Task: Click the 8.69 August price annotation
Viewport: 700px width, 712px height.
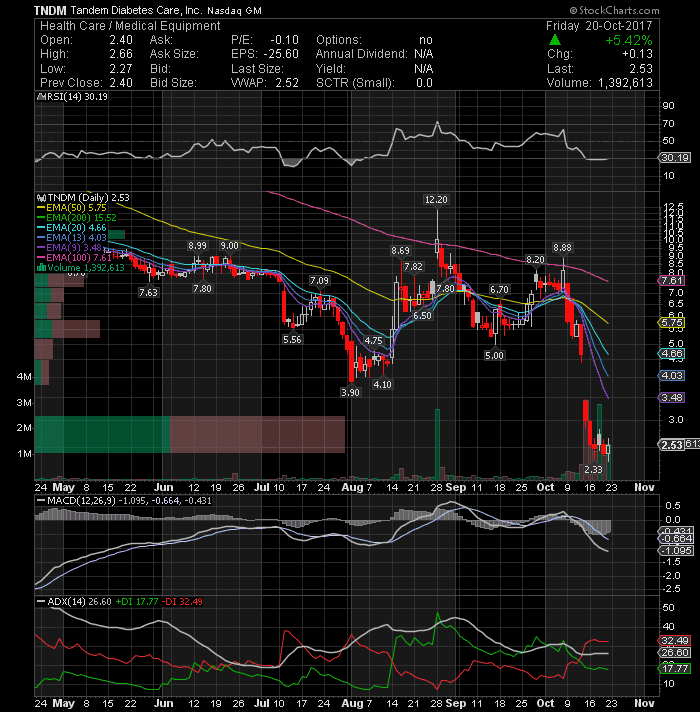Action: tap(400, 250)
